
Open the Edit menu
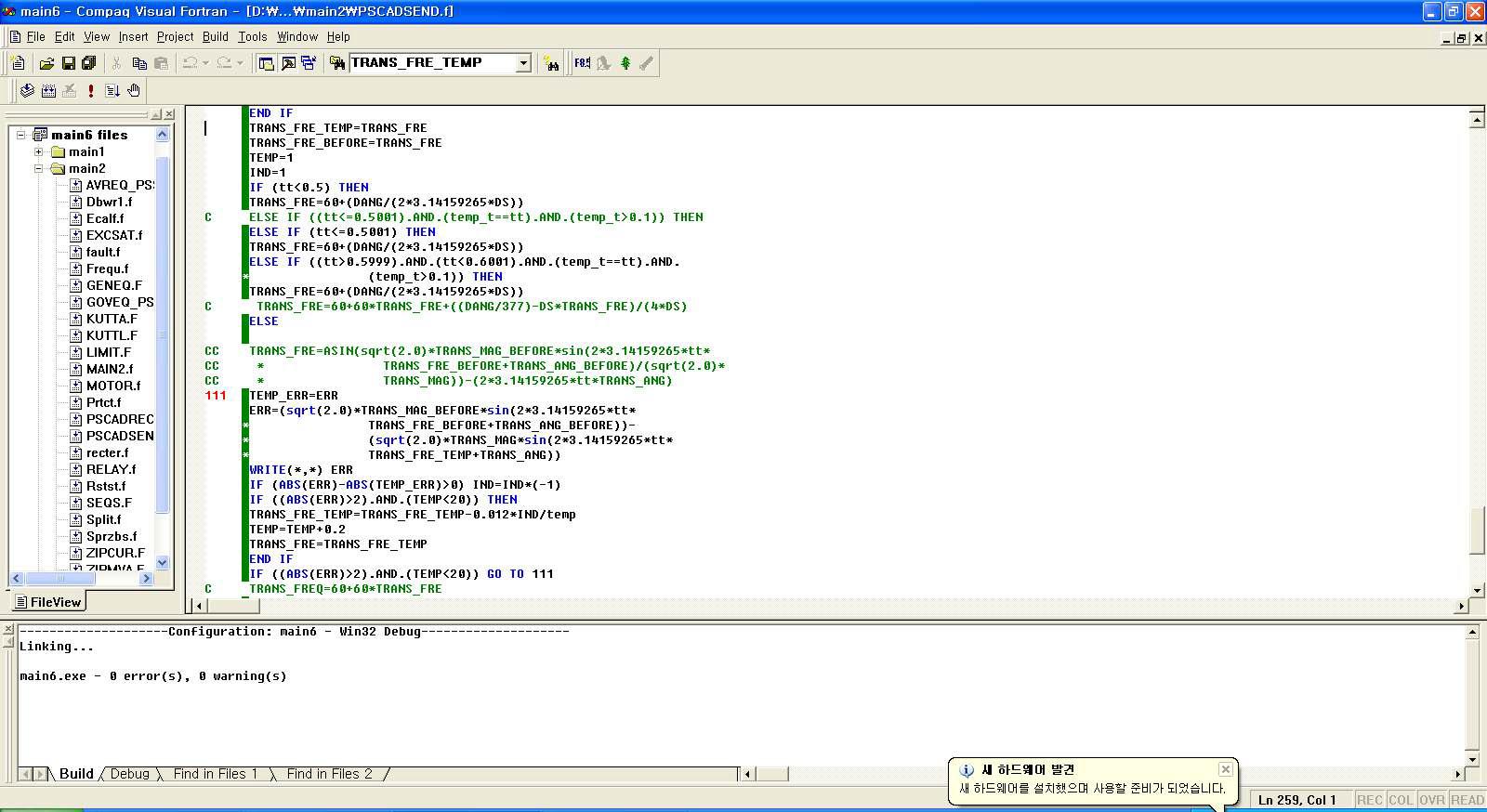point(64,37)
